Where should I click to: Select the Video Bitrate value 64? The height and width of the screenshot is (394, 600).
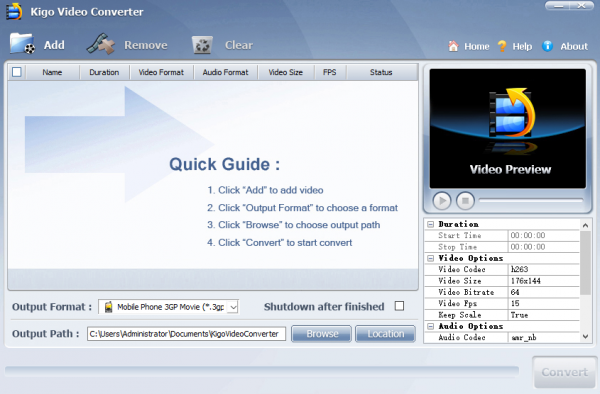(544, 292)
